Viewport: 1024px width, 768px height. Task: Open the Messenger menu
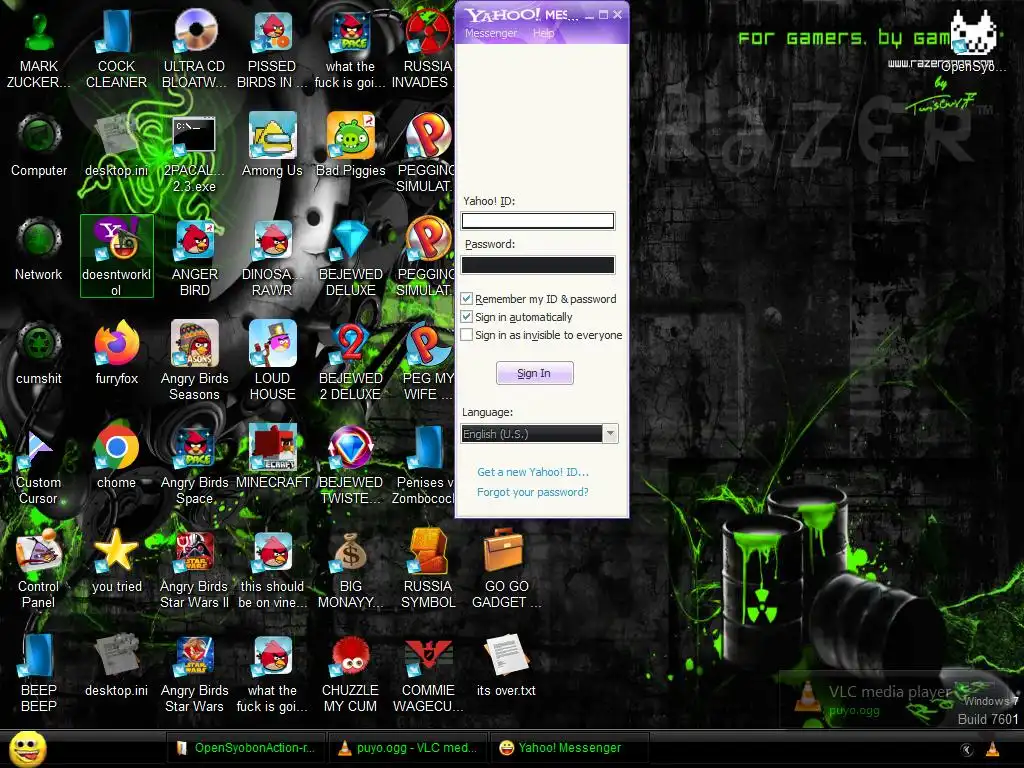[x=490, y=33]
